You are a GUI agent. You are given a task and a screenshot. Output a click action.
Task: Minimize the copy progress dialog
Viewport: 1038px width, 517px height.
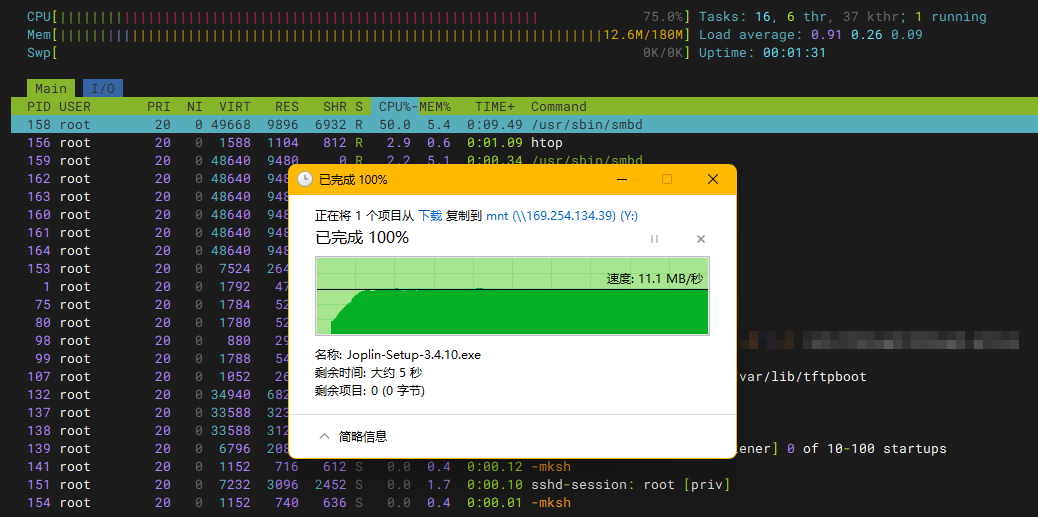point(622,180)
